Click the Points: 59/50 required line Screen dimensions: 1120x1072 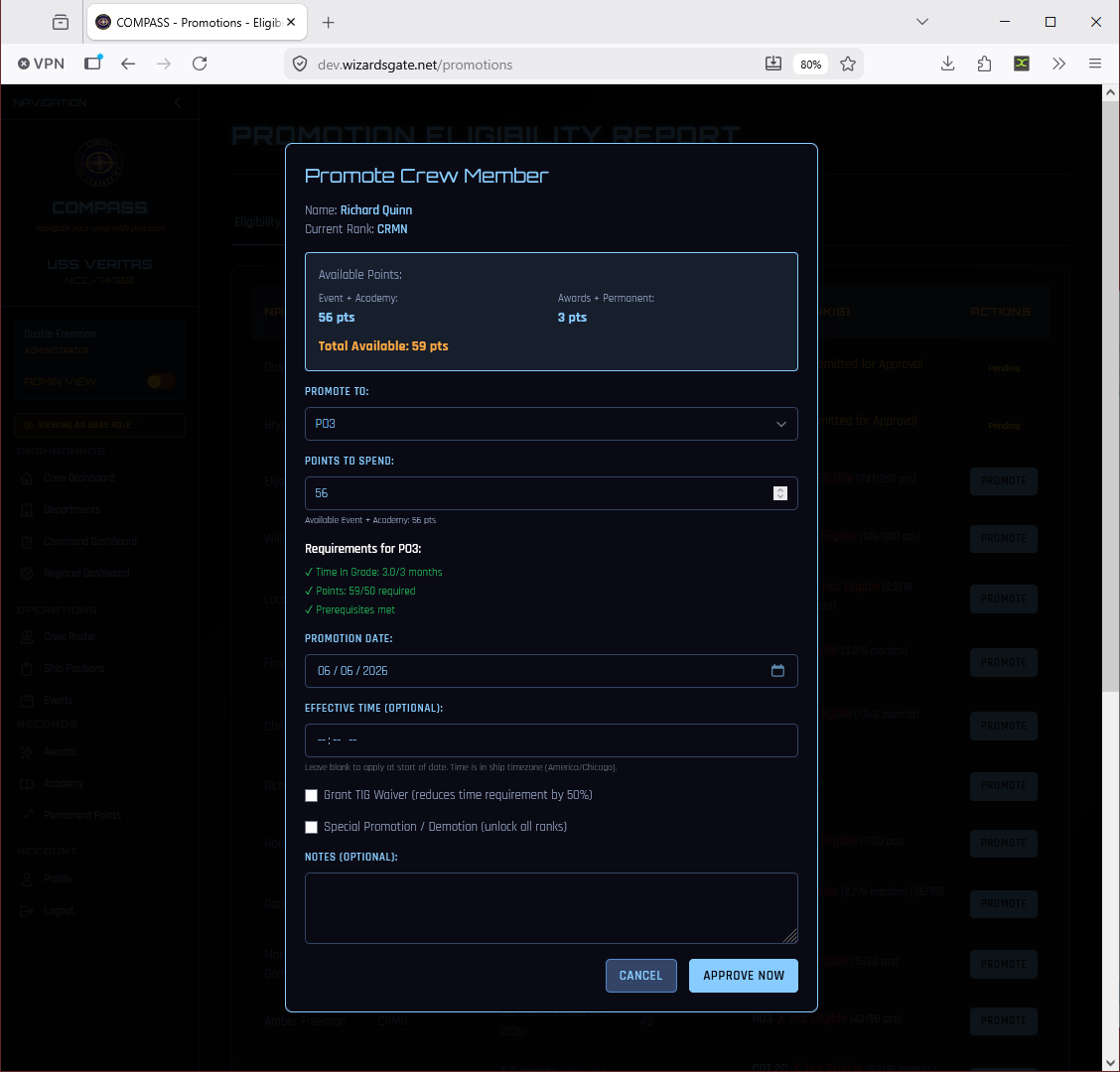360,591
